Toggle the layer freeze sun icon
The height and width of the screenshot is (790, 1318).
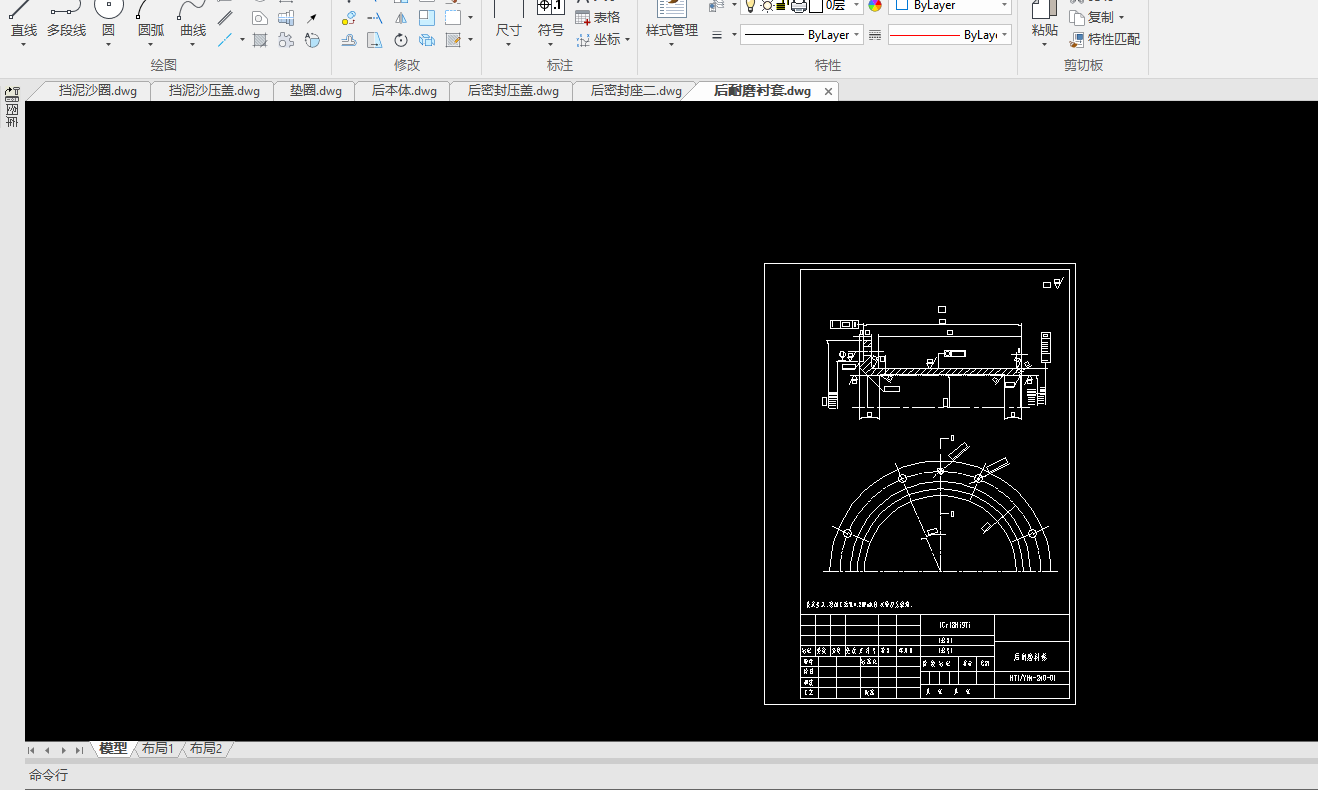(x=767, y=6)
